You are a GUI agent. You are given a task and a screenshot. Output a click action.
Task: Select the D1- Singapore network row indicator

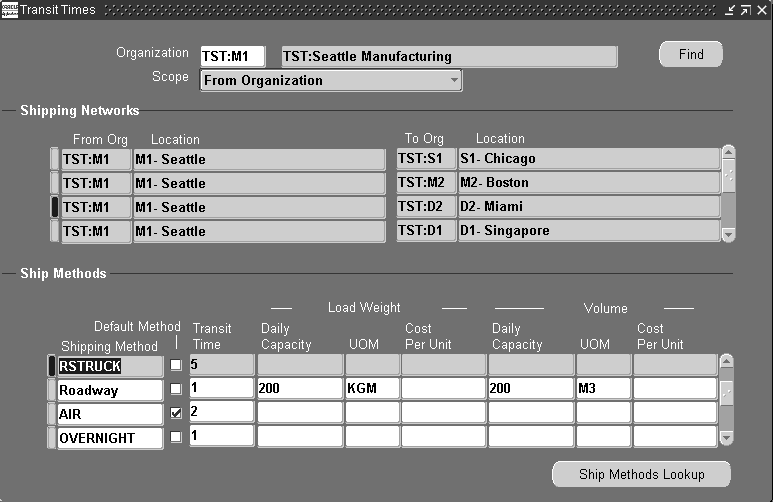[x=54, y=231]
